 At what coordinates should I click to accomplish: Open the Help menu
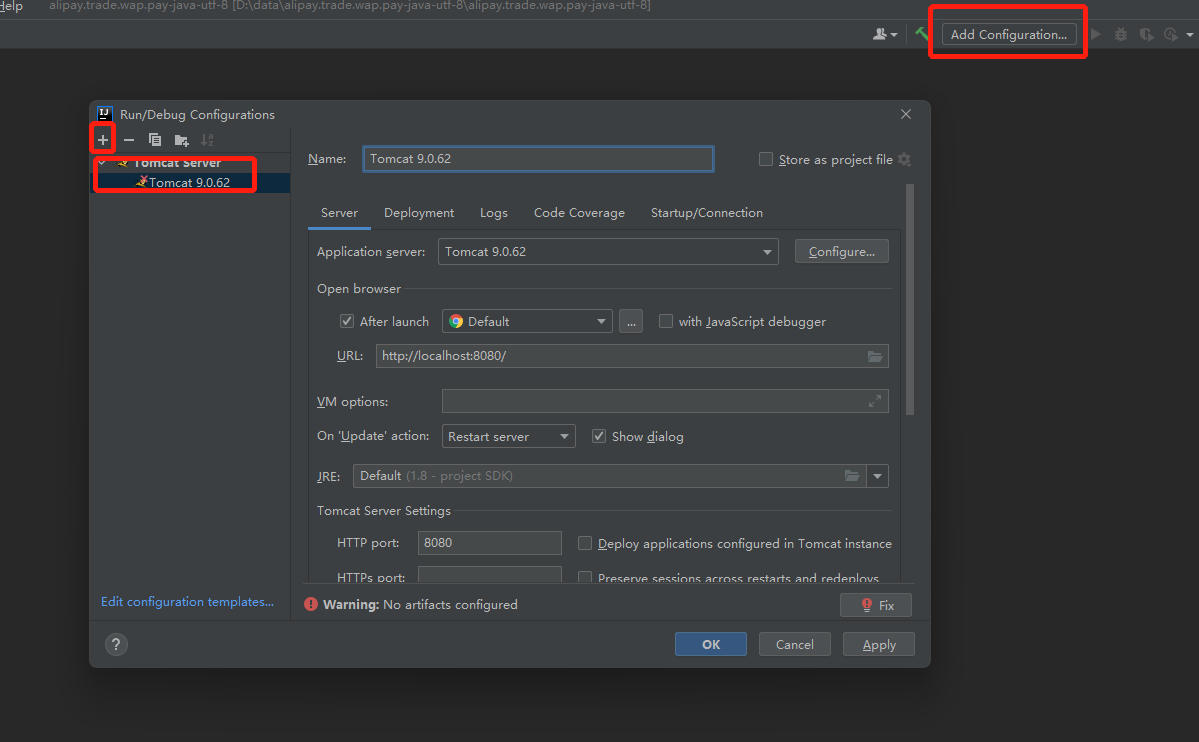(11, 6)
